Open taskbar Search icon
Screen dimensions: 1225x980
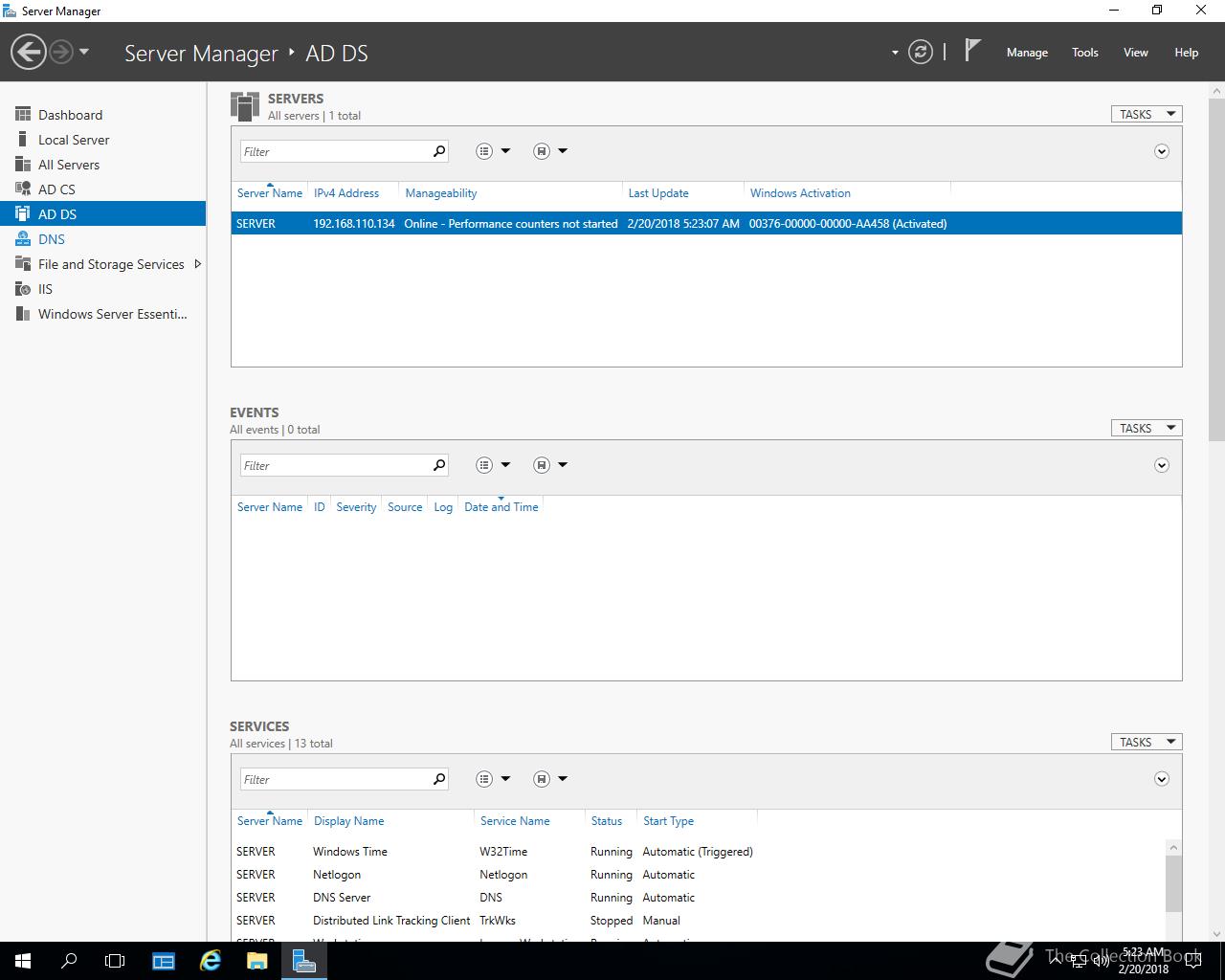[69, 961]
